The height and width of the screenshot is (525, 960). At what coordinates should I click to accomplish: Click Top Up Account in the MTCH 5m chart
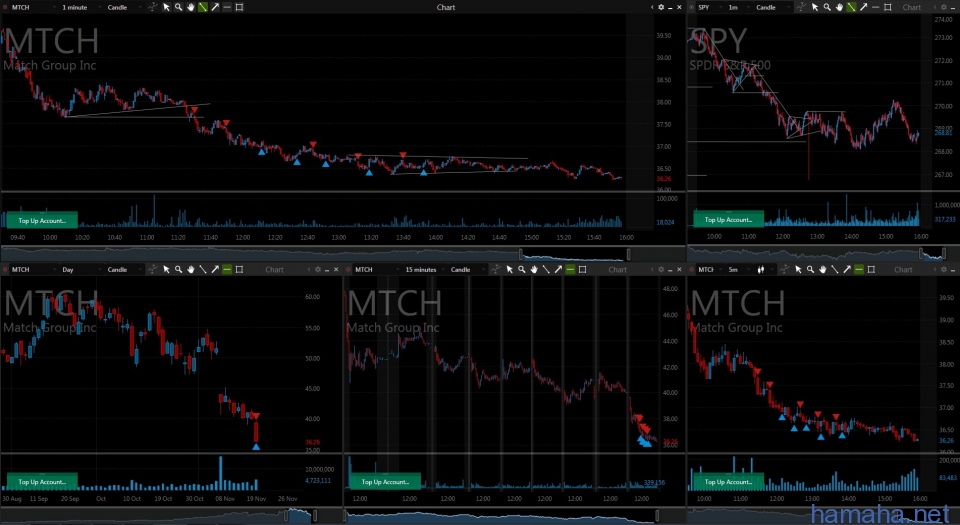[x=728, y=482]
